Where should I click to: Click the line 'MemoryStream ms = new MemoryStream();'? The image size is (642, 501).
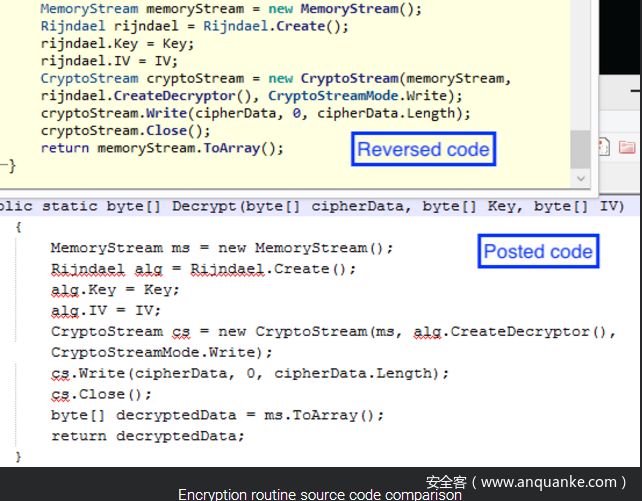(222, 248)
